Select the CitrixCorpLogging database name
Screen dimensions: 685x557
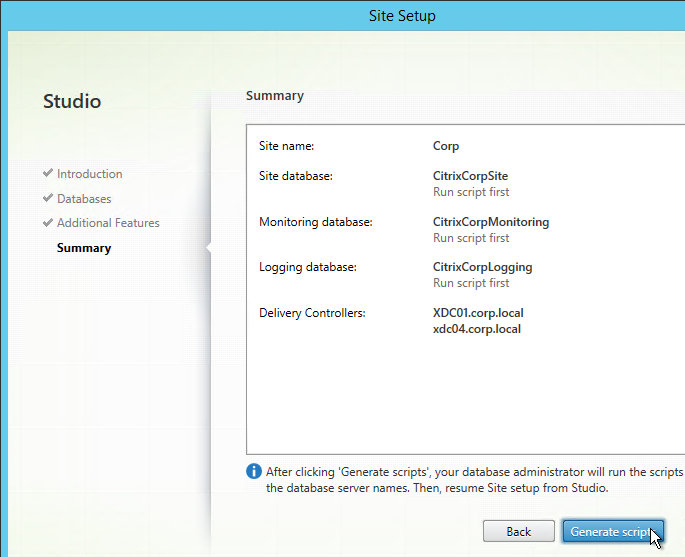coord(482,267)
